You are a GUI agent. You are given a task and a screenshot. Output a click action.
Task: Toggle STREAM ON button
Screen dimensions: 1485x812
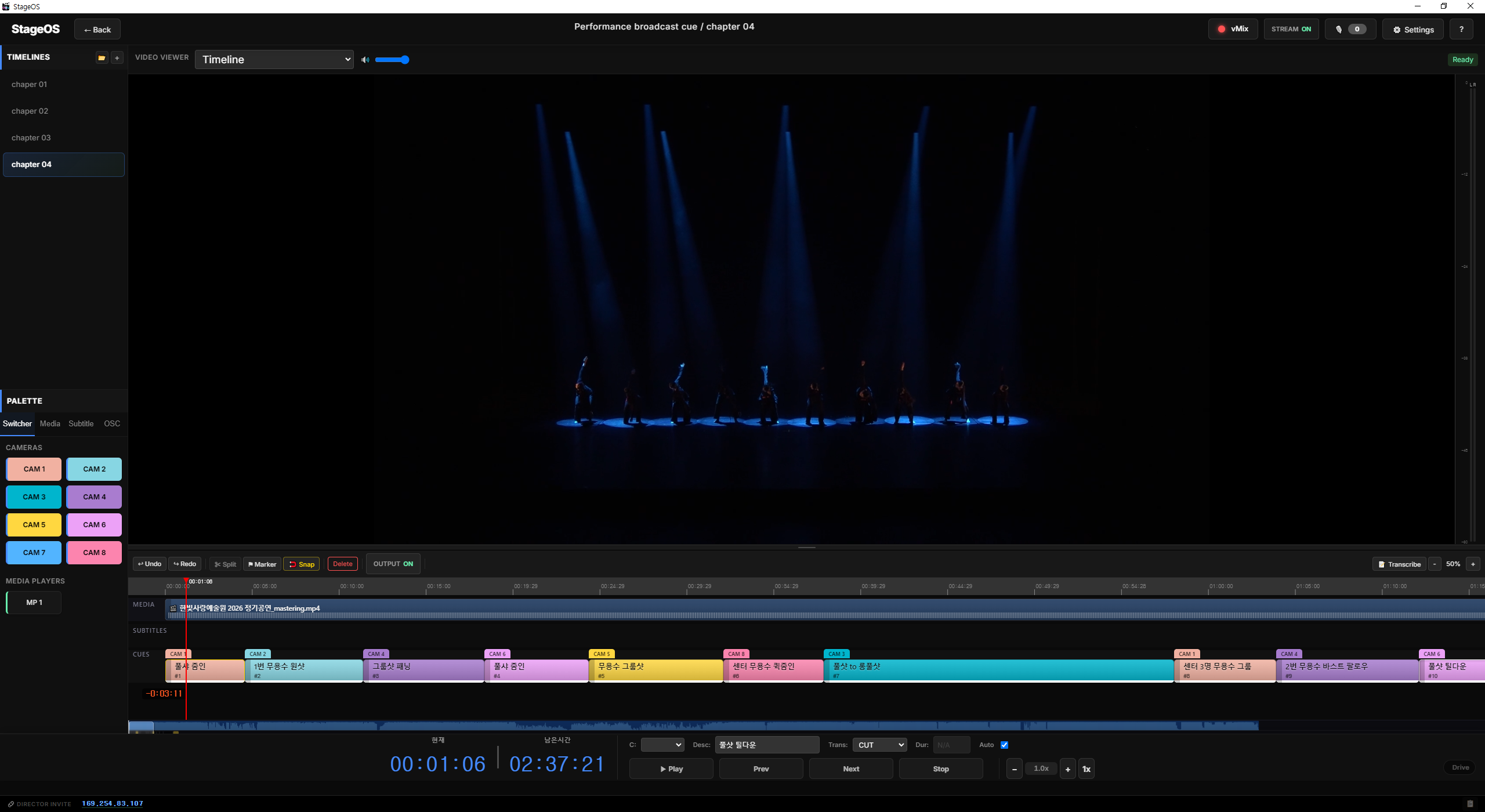click(x=1291, y=29)
